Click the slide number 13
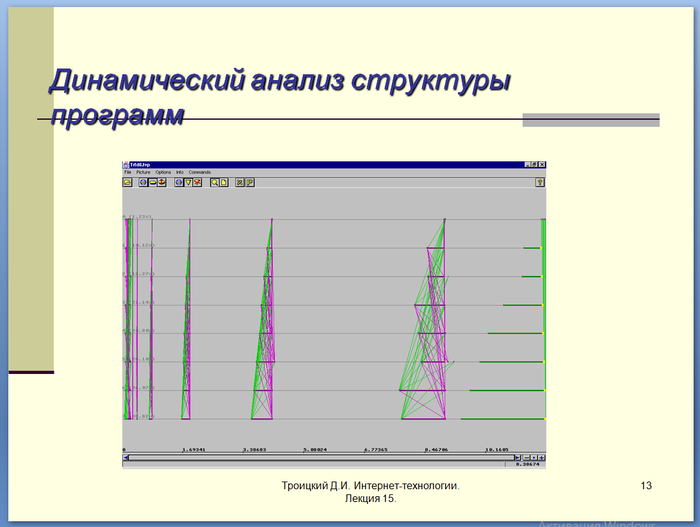The image size is (700, 527). (646, 485)
